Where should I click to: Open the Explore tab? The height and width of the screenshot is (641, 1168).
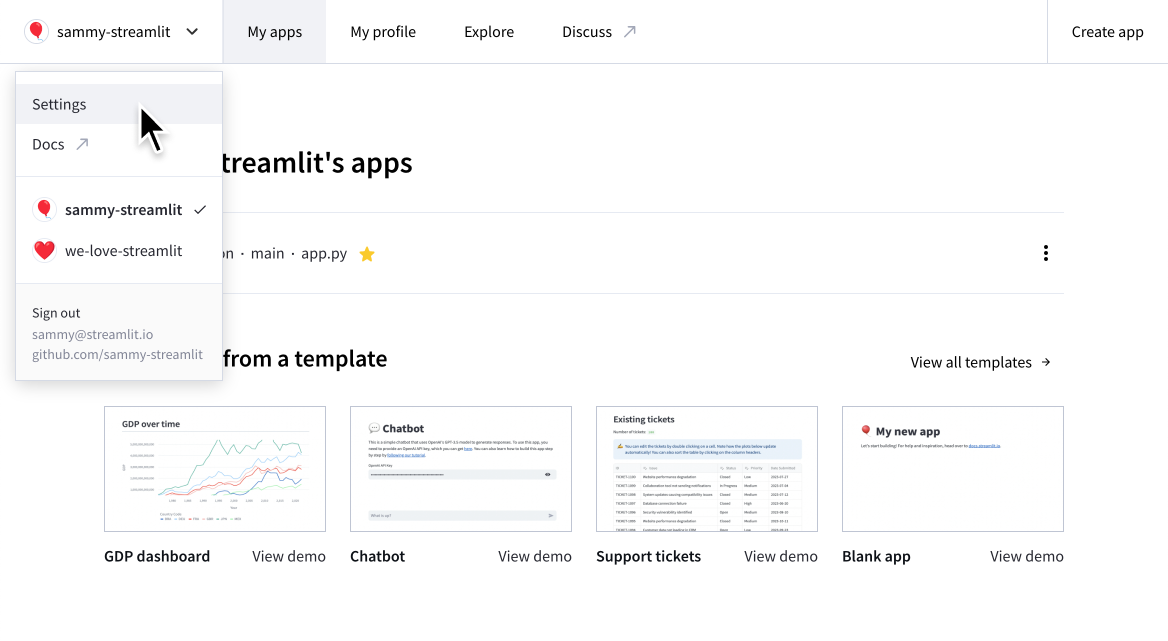tap(488, 31)
